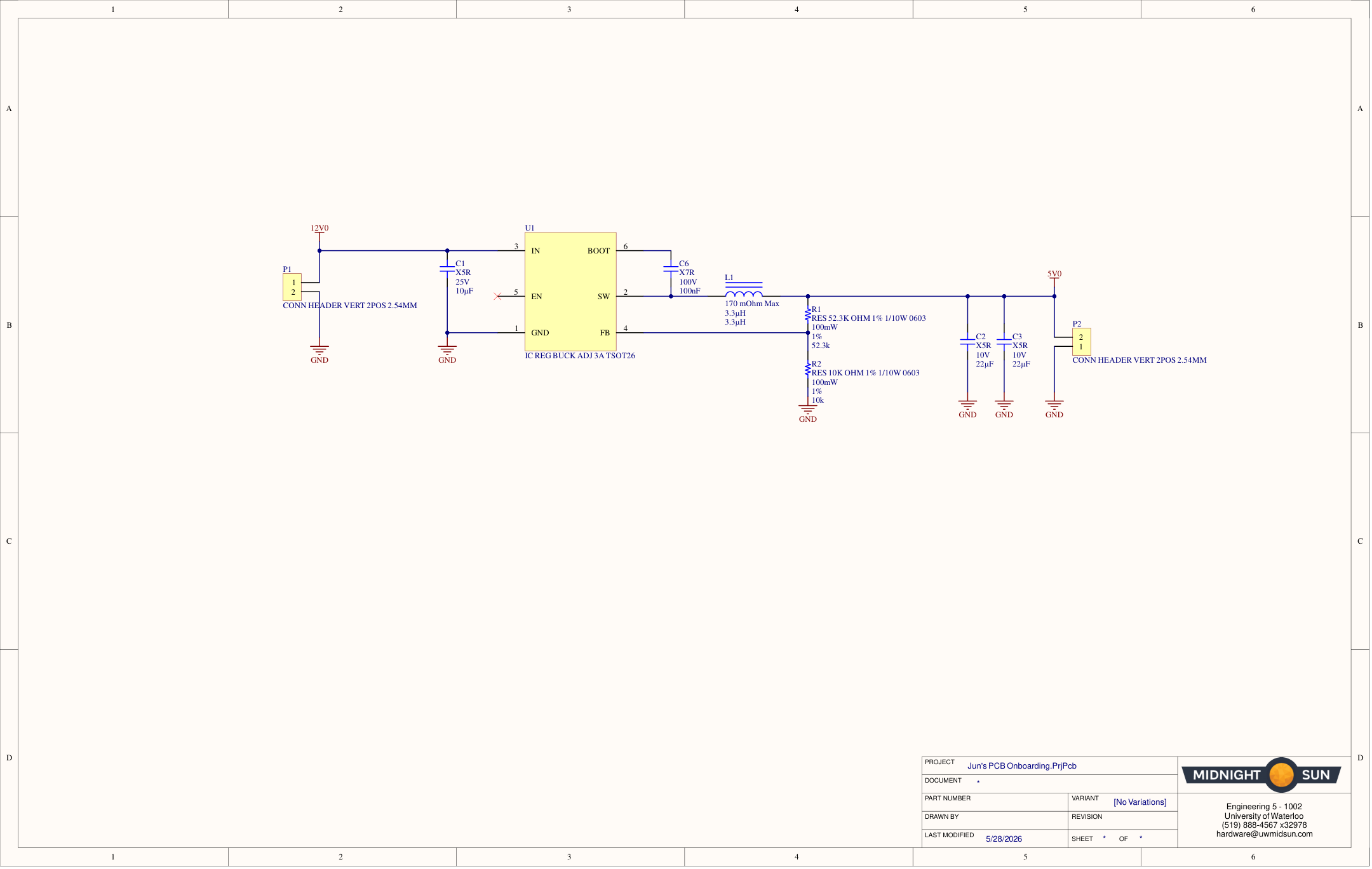Select the SW pin label on U1
Image resolution: width=1372 pixels, height=869 pixels.
coord(603,297)
